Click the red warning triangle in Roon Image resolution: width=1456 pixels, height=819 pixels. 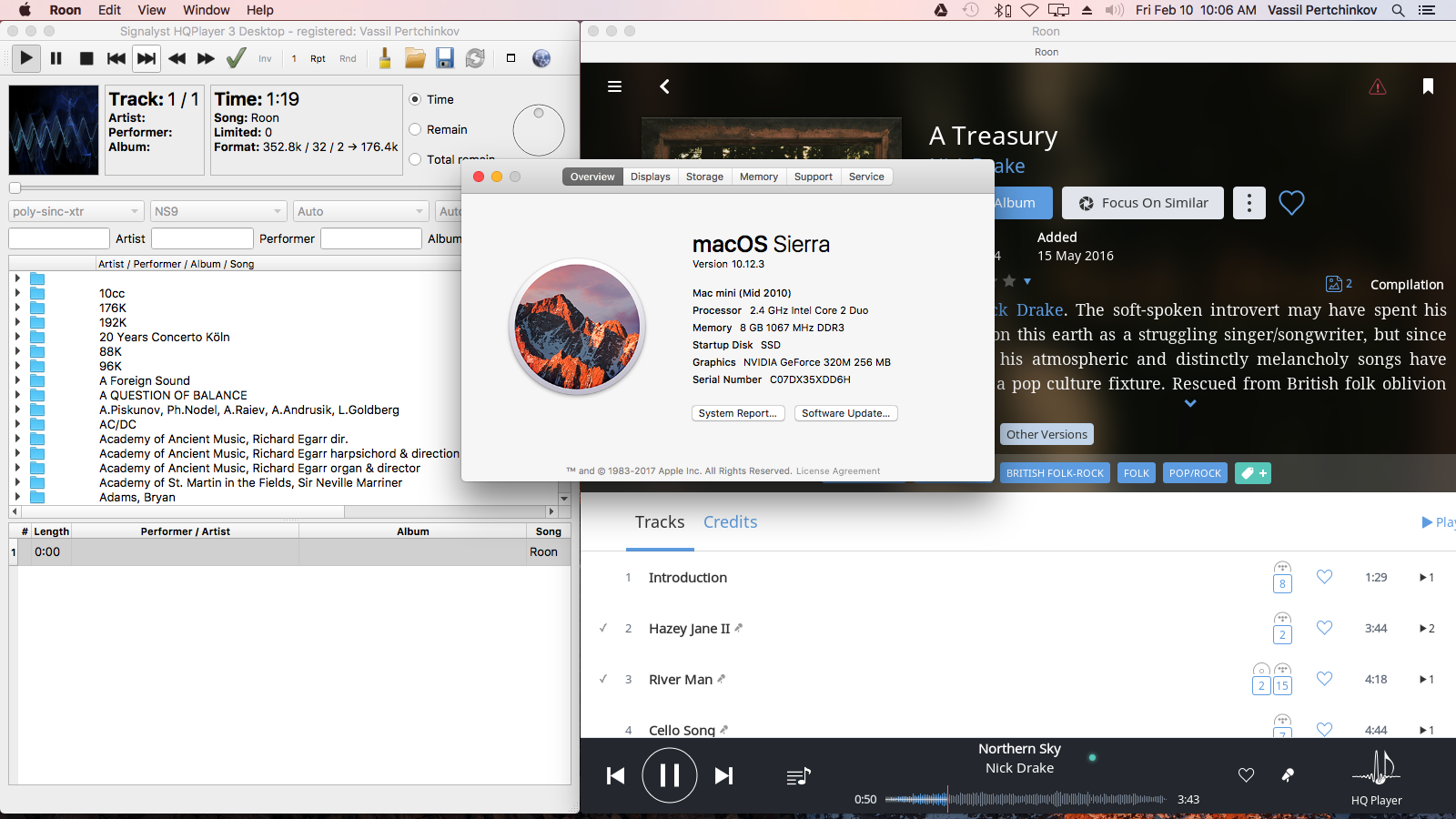coord(1378,86)
